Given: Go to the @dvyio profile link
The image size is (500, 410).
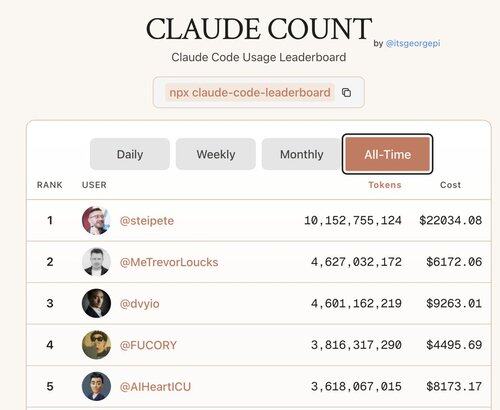Looking at the screenshot, I should (139, 304).
